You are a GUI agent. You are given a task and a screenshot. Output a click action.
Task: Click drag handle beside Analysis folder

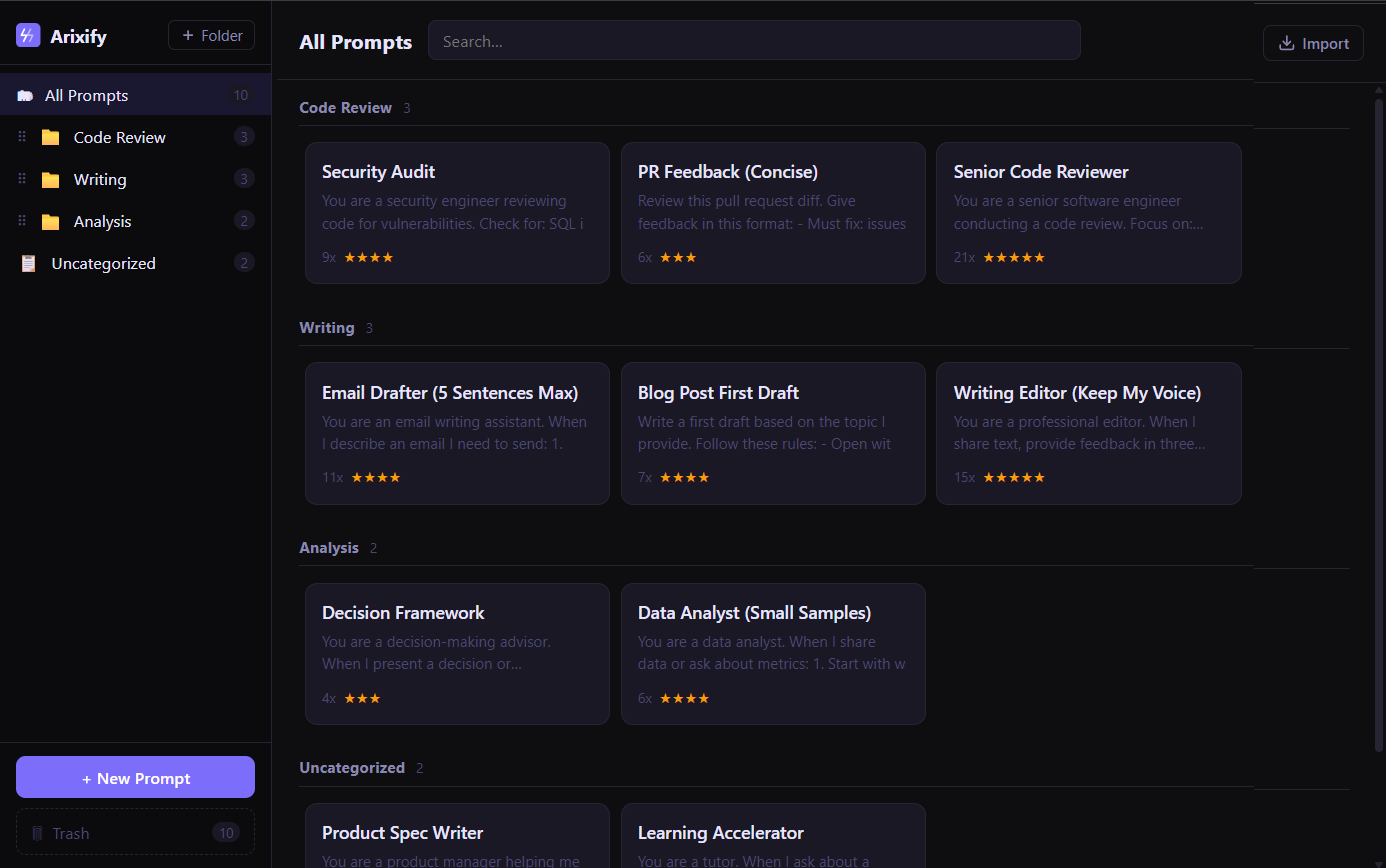point(22,221)
